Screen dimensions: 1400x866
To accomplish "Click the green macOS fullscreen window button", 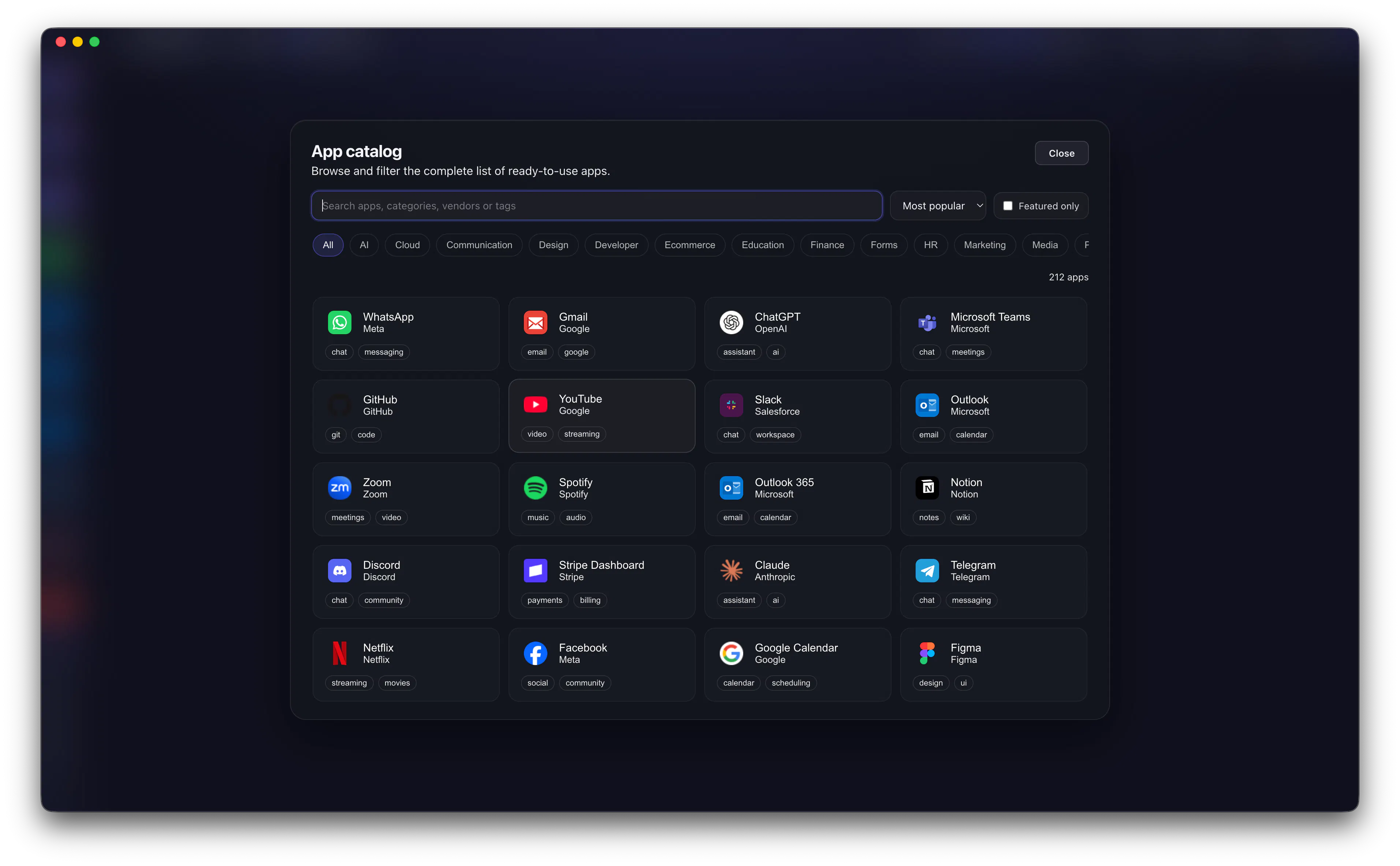I will (94, 42).
